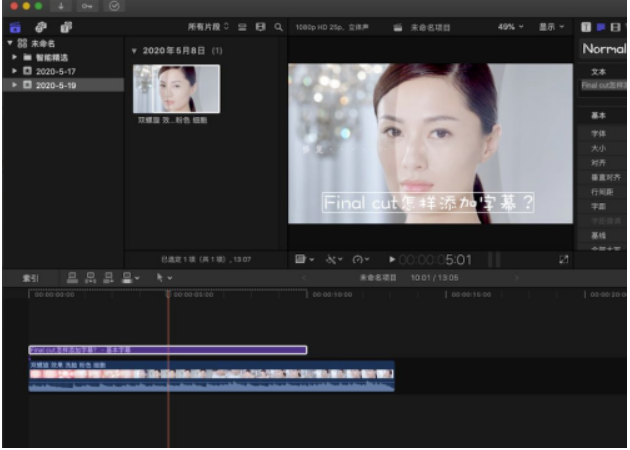Click connect clip to primary storyline icon
630x450 pixels.
[x=72, y=278]
